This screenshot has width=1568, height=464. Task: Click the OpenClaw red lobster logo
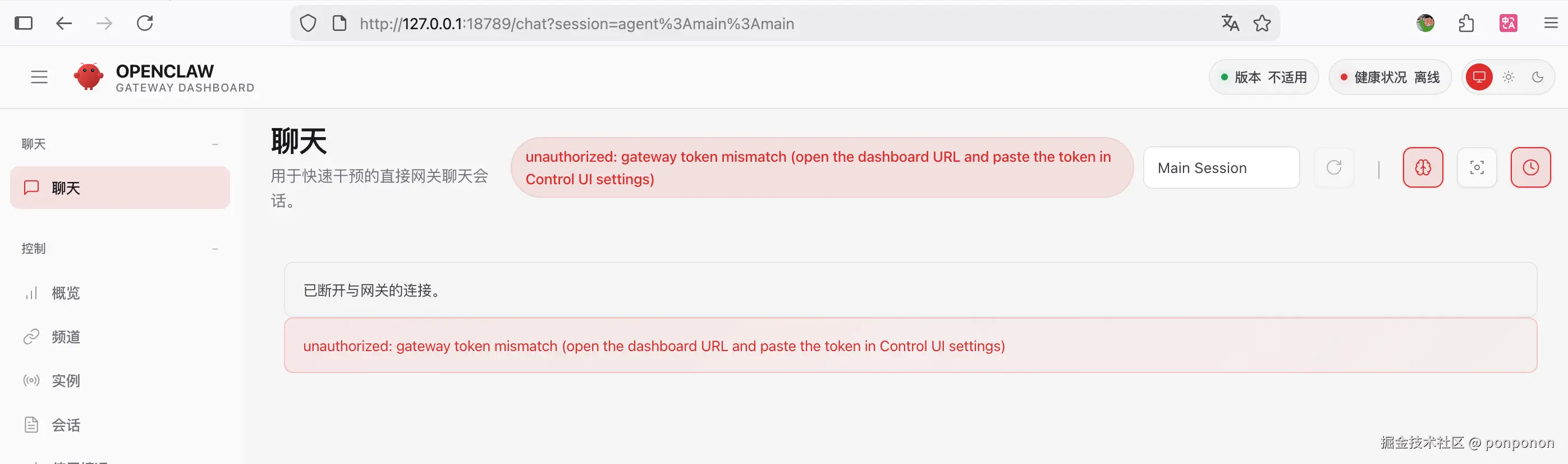88,77
